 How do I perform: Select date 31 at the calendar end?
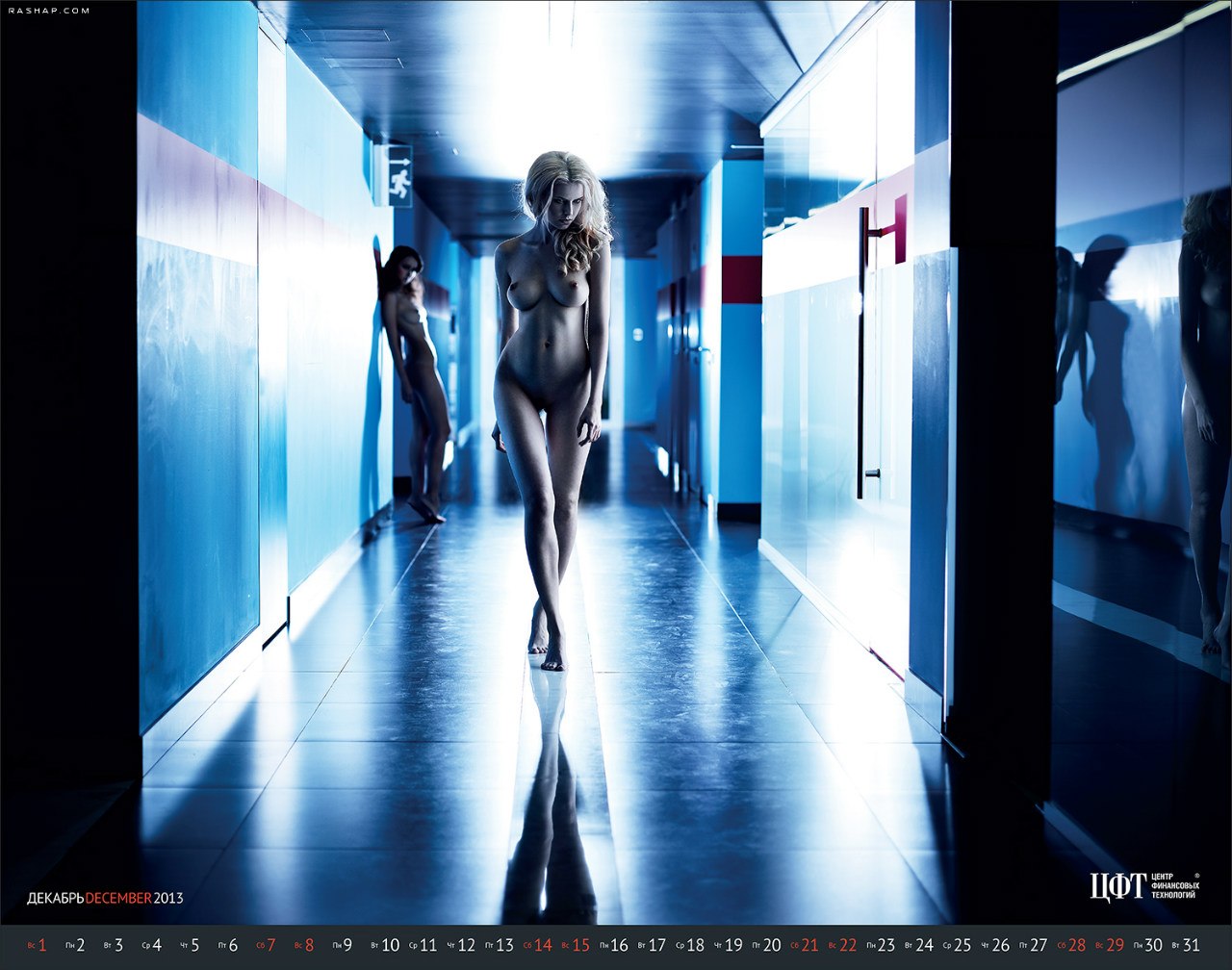click(1191, 945)
